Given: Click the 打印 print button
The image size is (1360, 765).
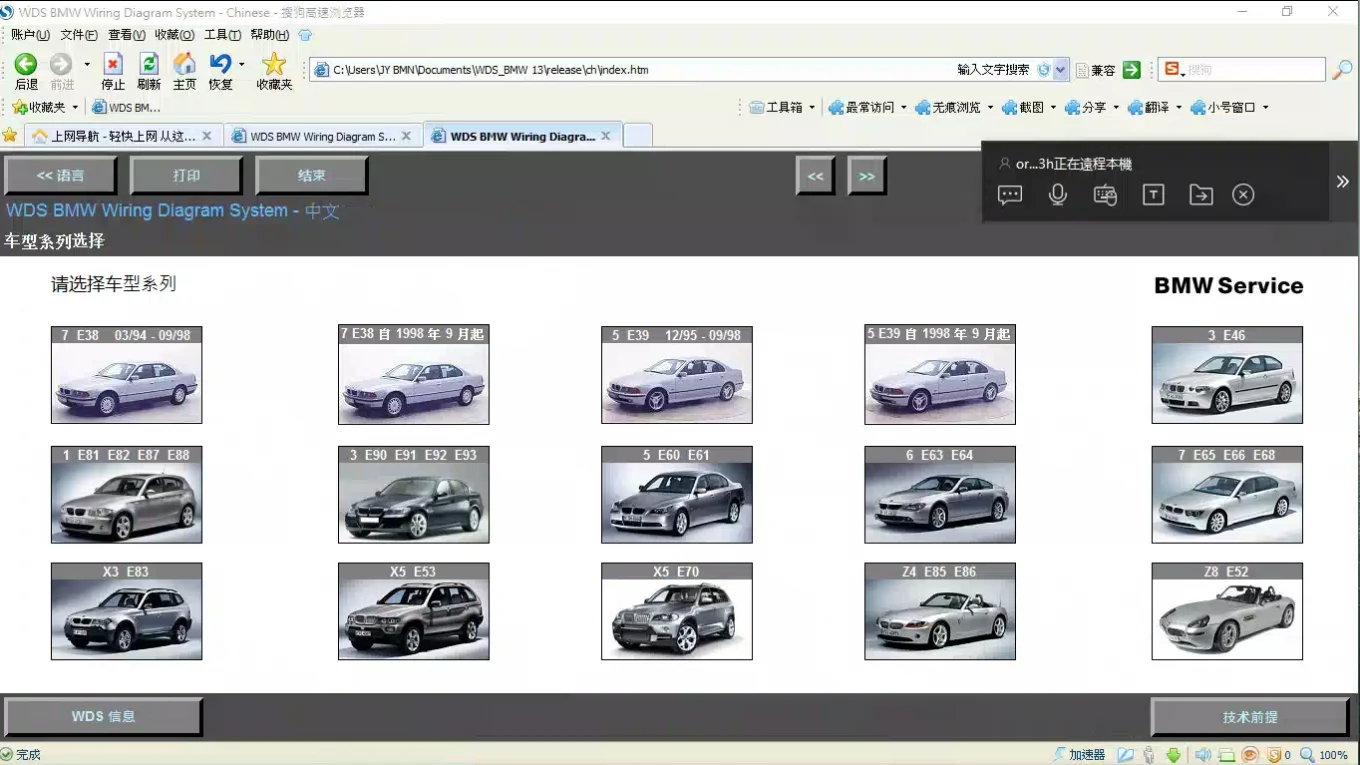Looking at the screenshot, I should click(x=186, y=175).
